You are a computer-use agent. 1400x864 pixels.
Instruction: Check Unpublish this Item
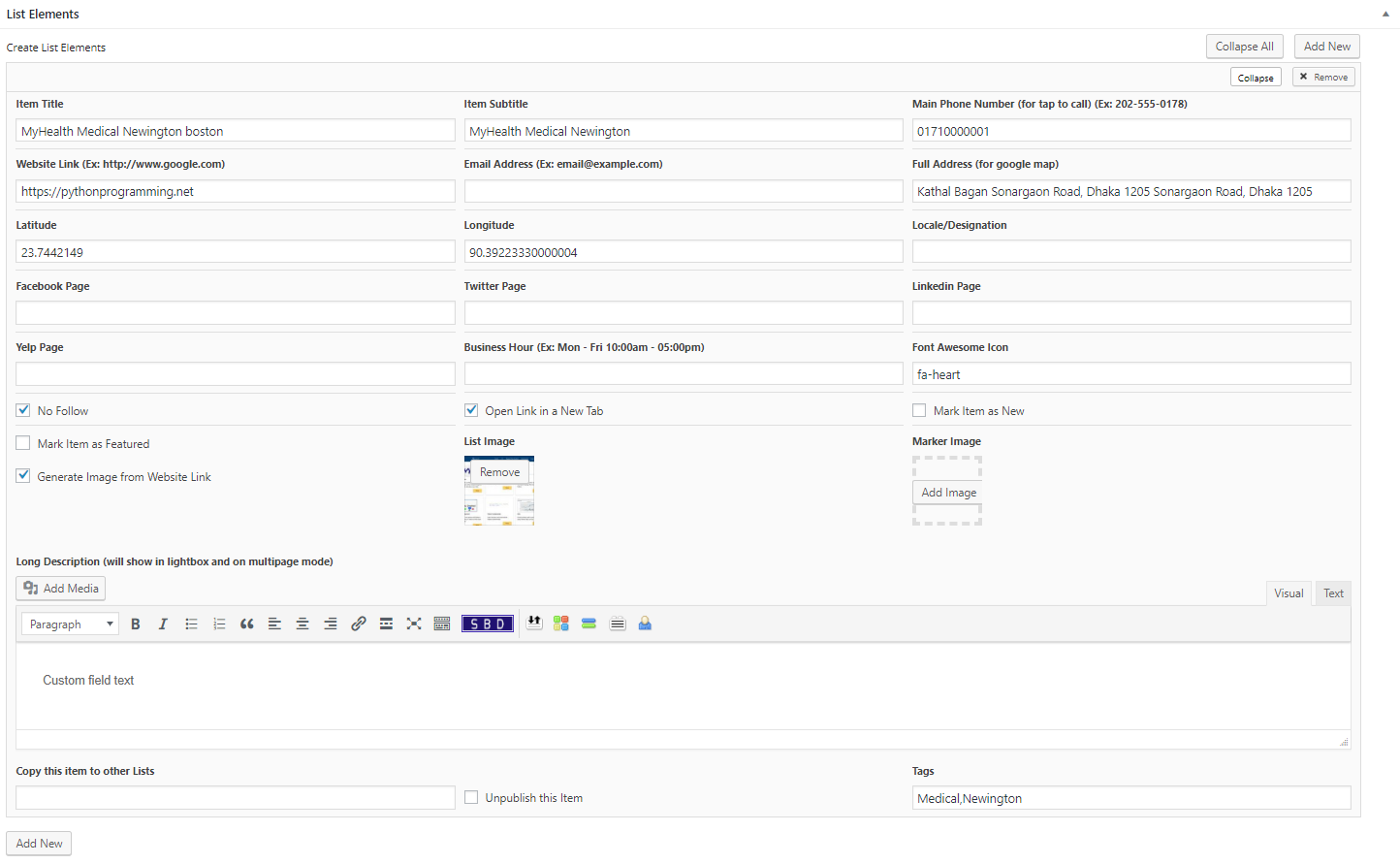click(x=471, y=797)
